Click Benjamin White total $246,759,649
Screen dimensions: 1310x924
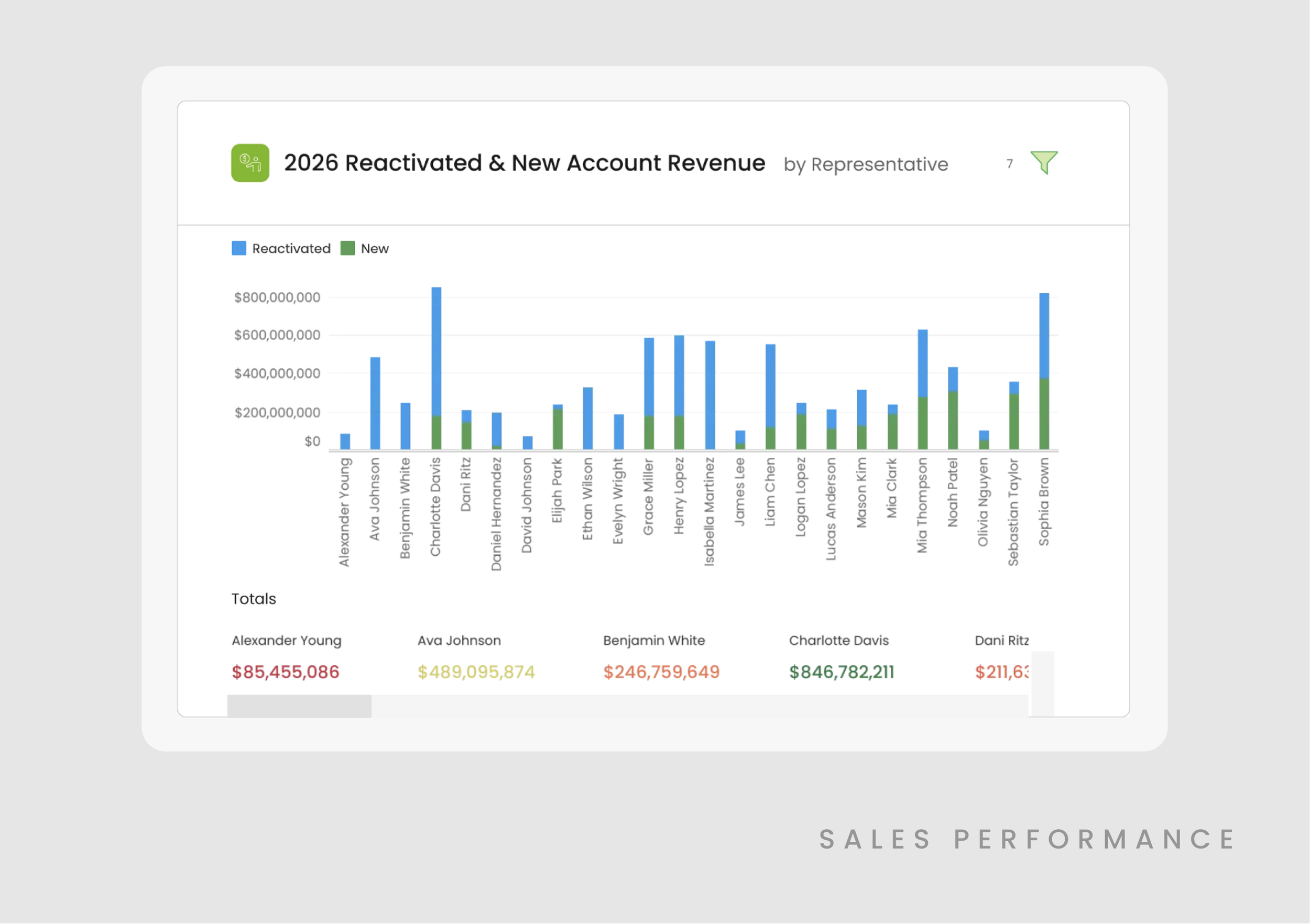(x=662, y=672)
